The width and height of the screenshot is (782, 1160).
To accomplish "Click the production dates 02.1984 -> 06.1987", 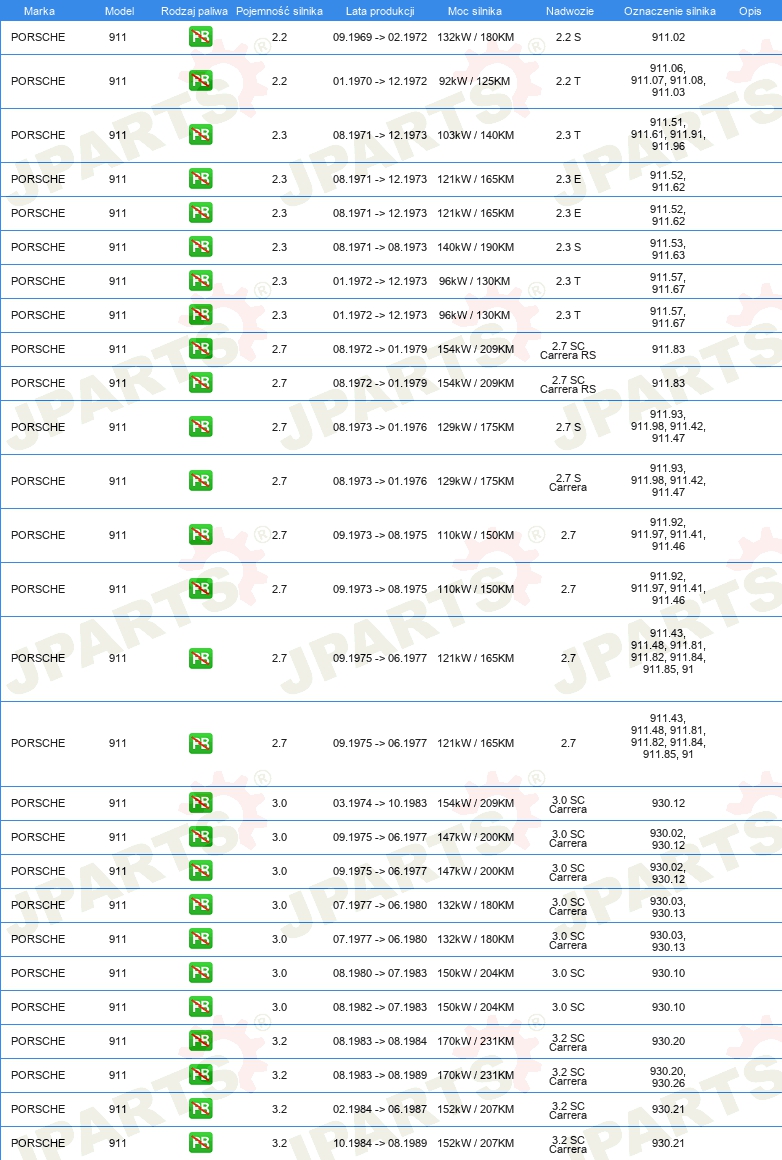I will click(x=380, y=1109).
